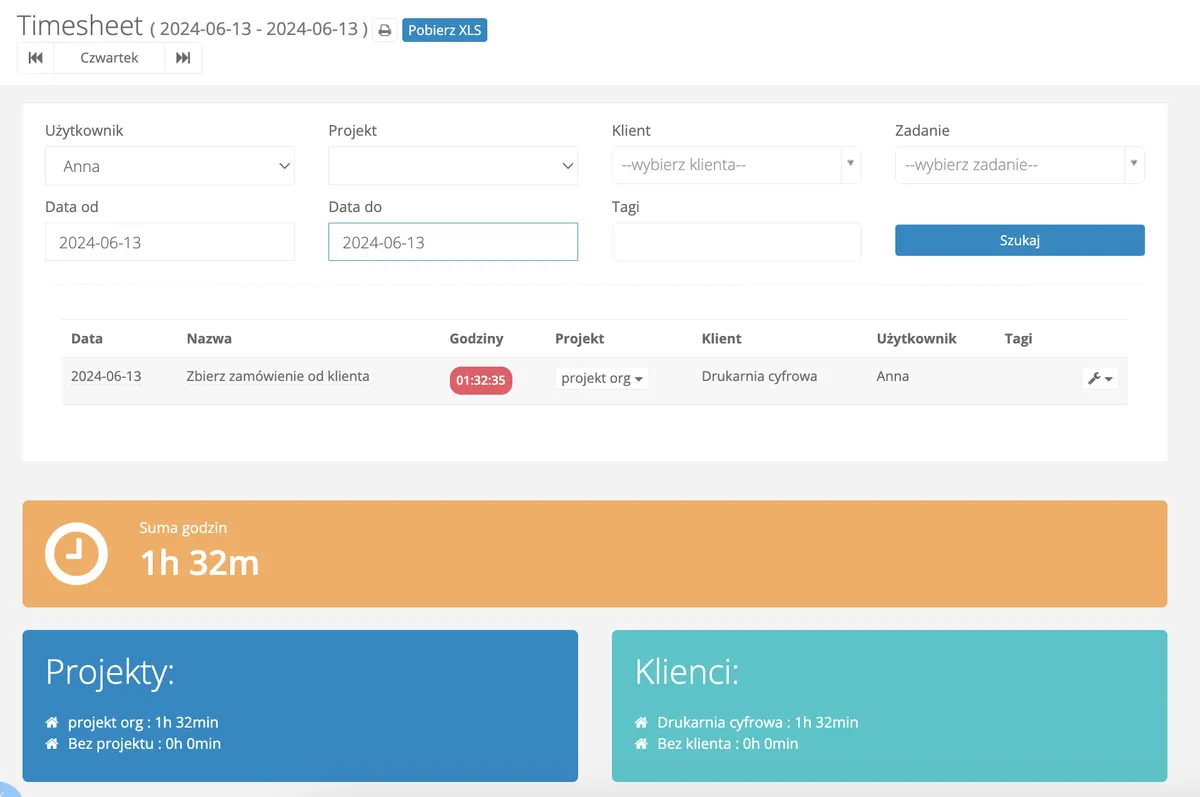The image size is (1200, 797).
Task: Click 'Zbierz zamówienie od klienta' entry name
Action: pos(278,377)
